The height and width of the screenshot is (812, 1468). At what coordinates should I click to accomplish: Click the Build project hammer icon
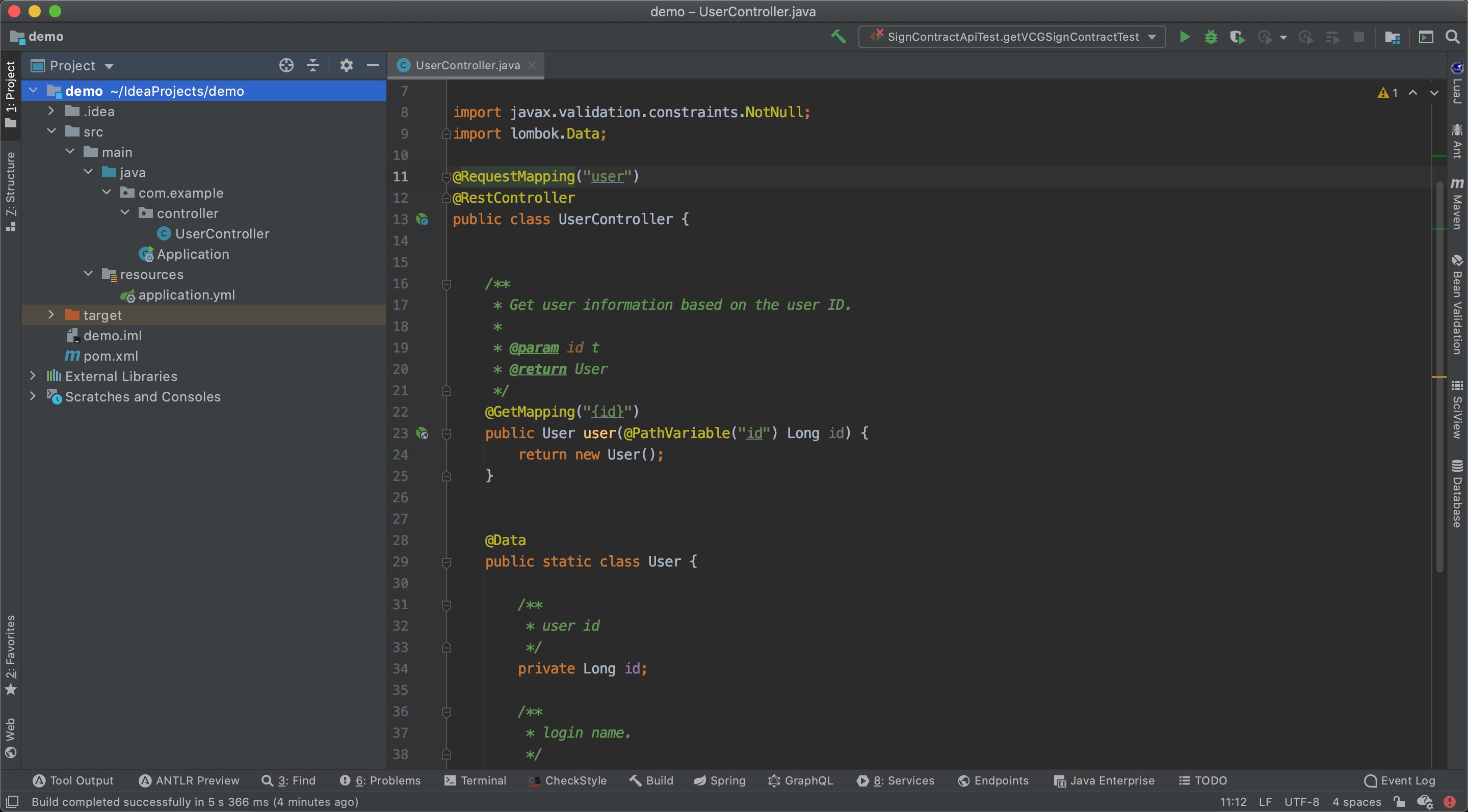[838, 37]
